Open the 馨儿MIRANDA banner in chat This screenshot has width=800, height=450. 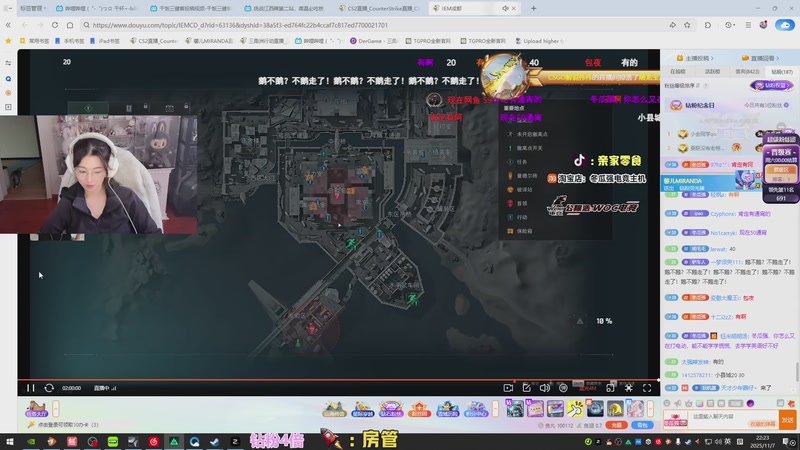[x=712, y=183]
